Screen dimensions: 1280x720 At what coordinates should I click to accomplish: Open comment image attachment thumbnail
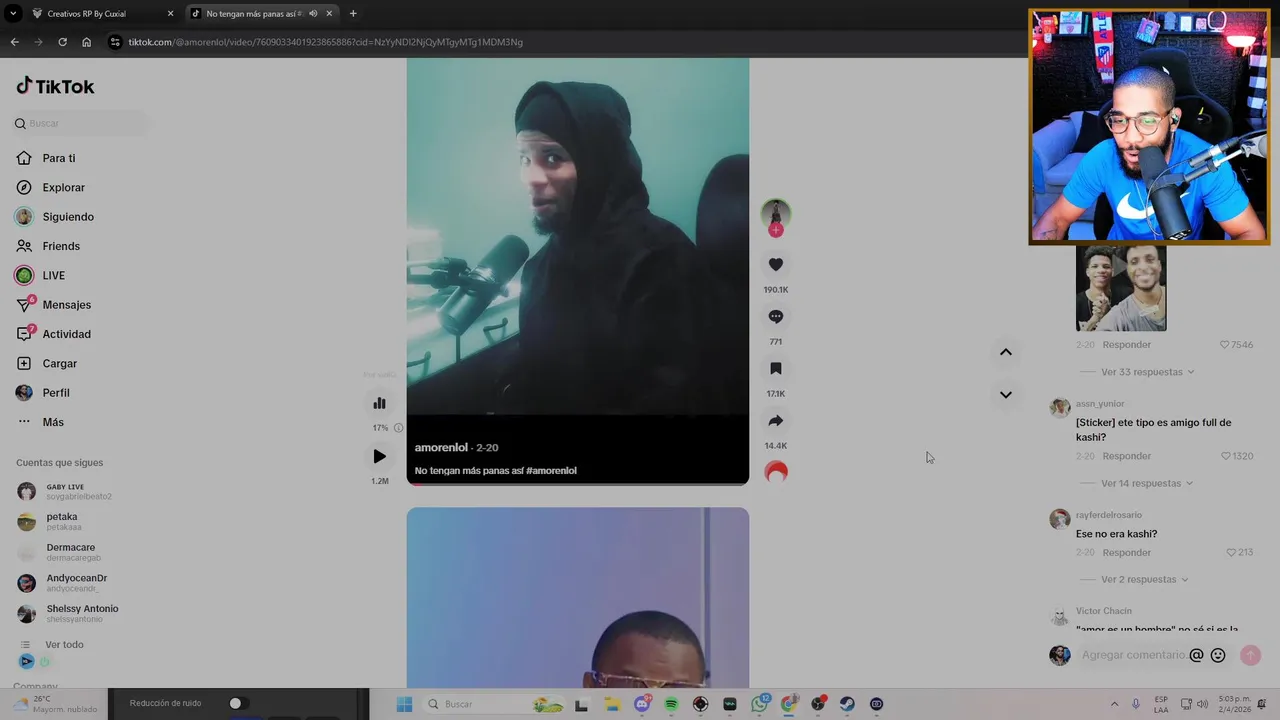[x=1121, y=288]
